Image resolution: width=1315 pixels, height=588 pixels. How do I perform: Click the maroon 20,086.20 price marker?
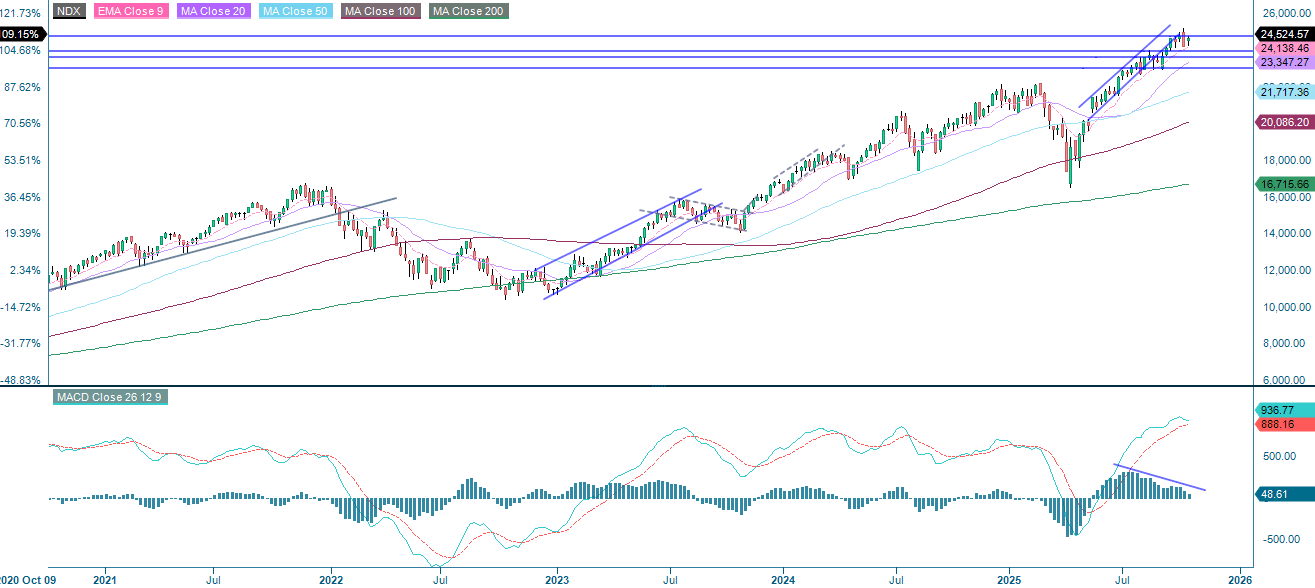click(x=1285, y=122)
